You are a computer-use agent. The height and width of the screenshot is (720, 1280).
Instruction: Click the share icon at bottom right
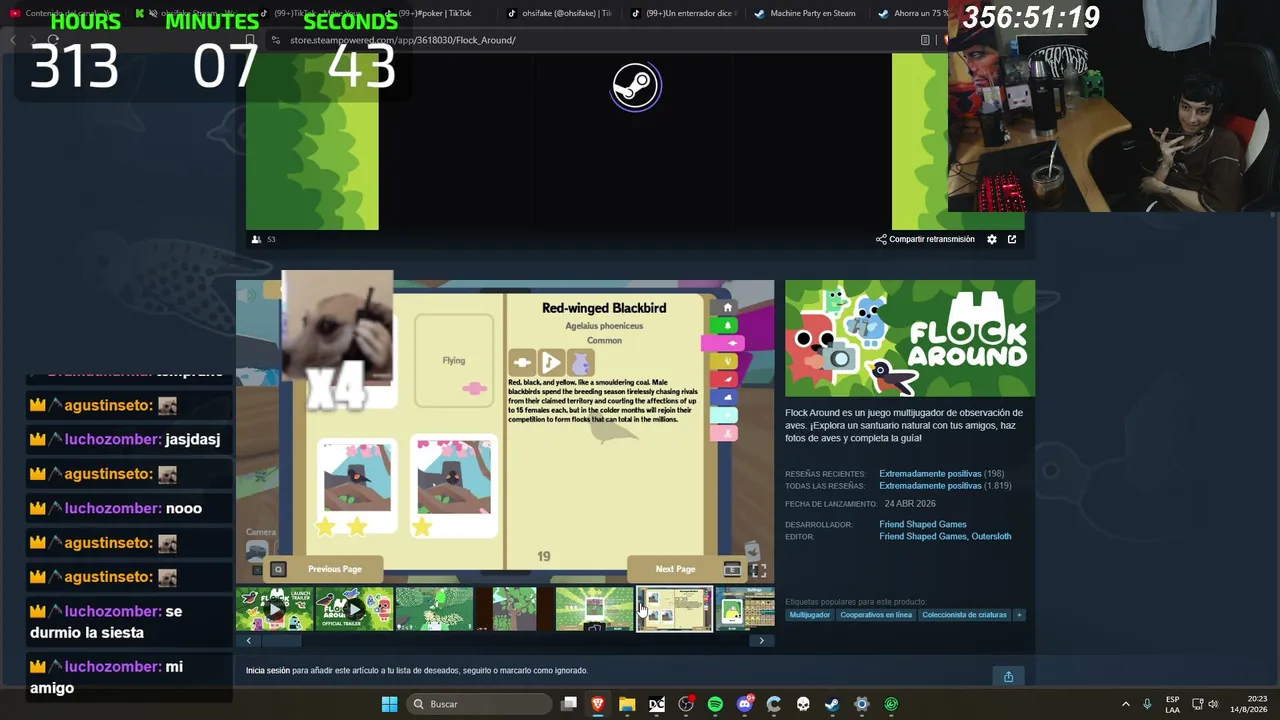[x=1008, y=677]
